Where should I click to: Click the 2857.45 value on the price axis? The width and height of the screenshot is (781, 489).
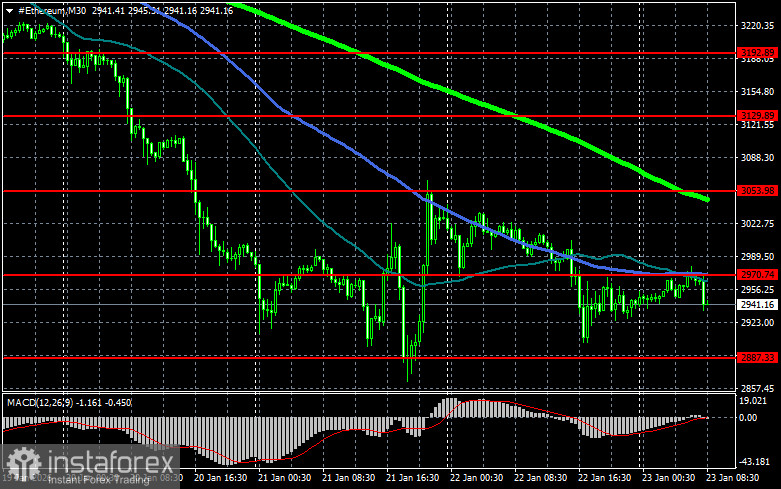pos(758,388)
